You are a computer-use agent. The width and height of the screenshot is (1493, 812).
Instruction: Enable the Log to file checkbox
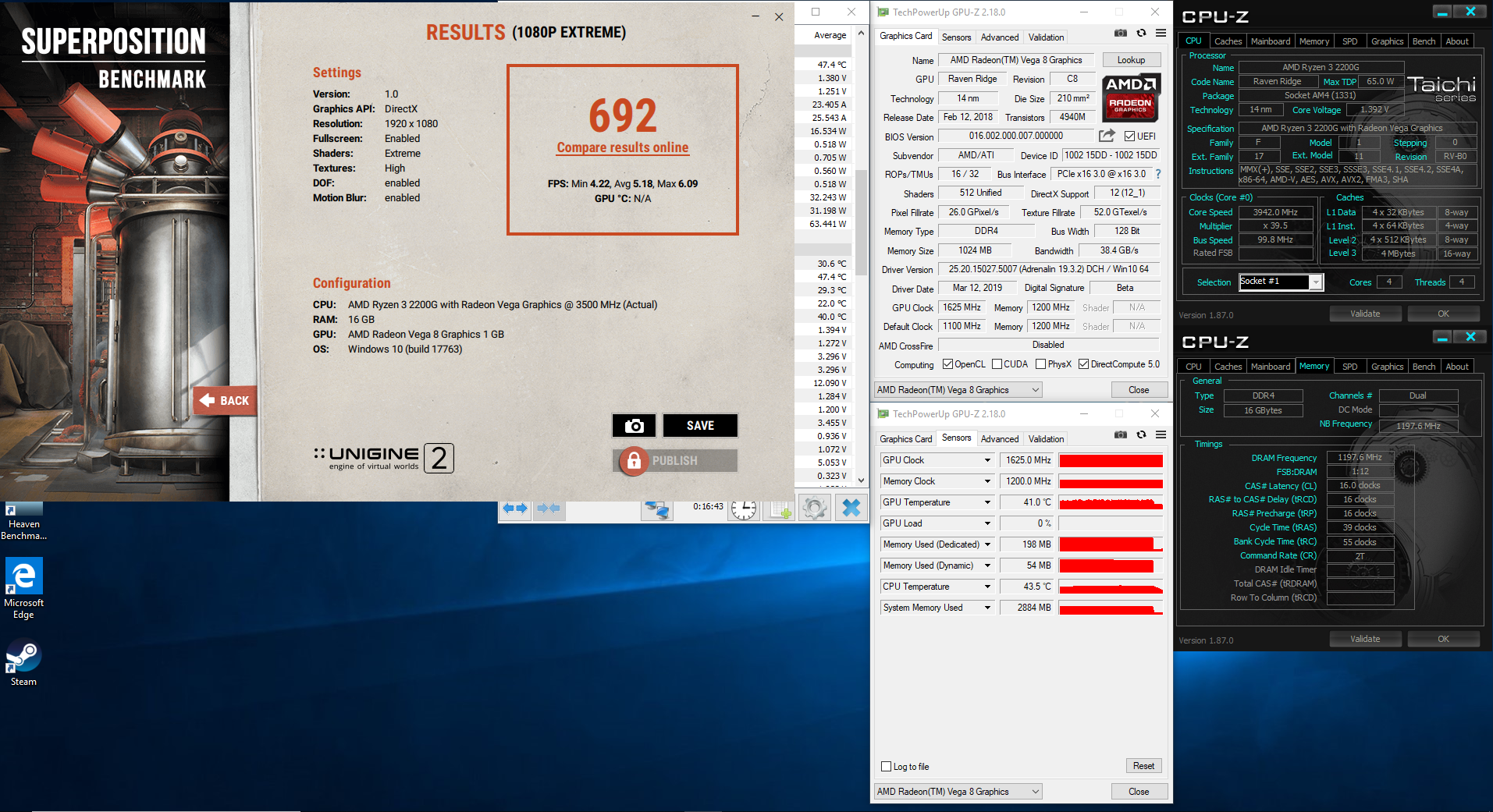coord(886,767)
